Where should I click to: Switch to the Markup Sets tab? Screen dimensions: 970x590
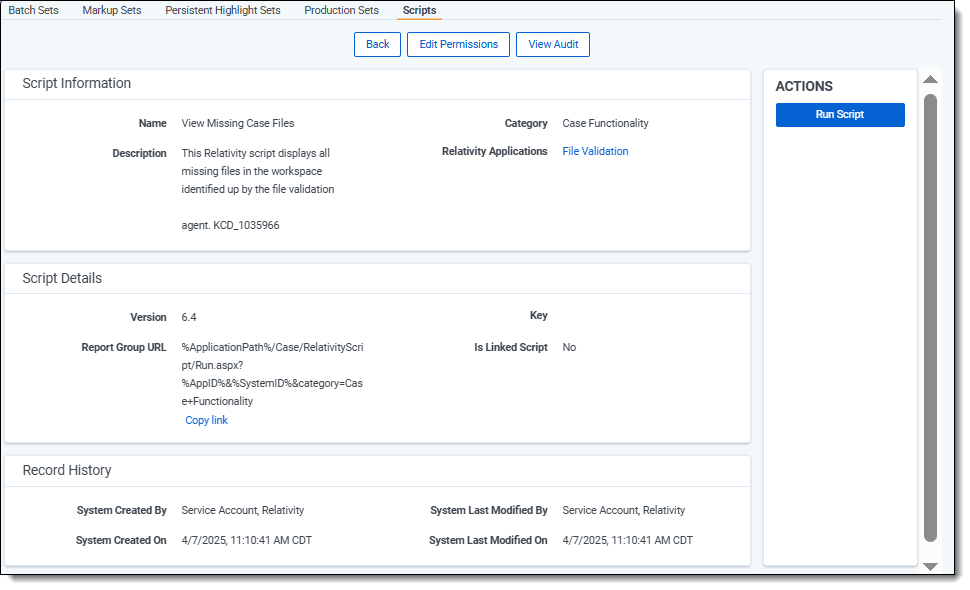pos(111,10)
